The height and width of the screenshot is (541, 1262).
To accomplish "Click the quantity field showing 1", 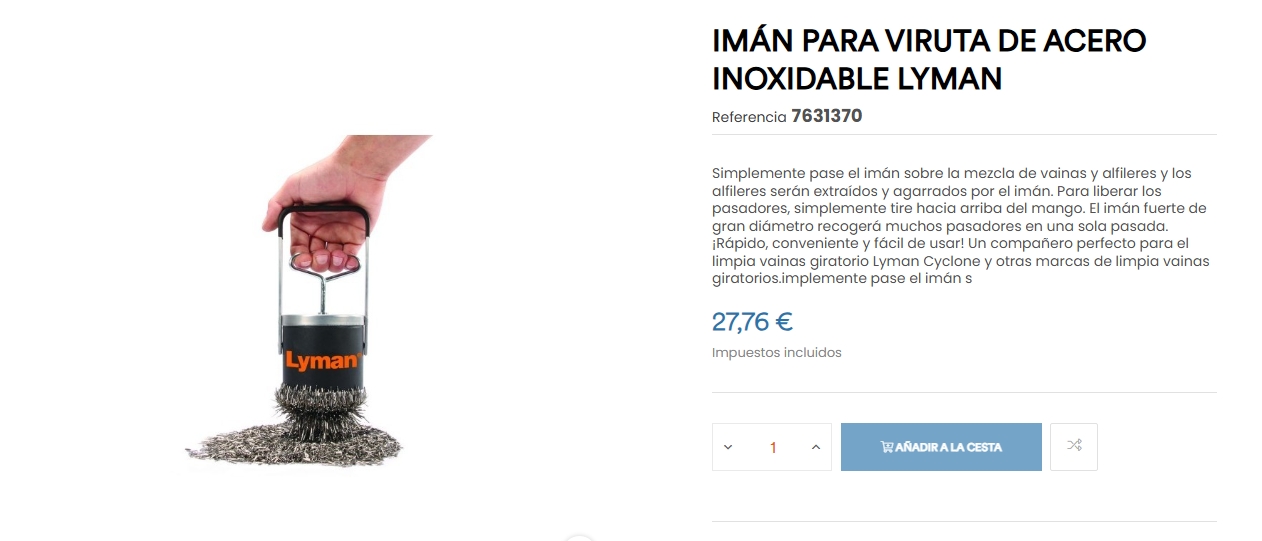I will [772, 447].
